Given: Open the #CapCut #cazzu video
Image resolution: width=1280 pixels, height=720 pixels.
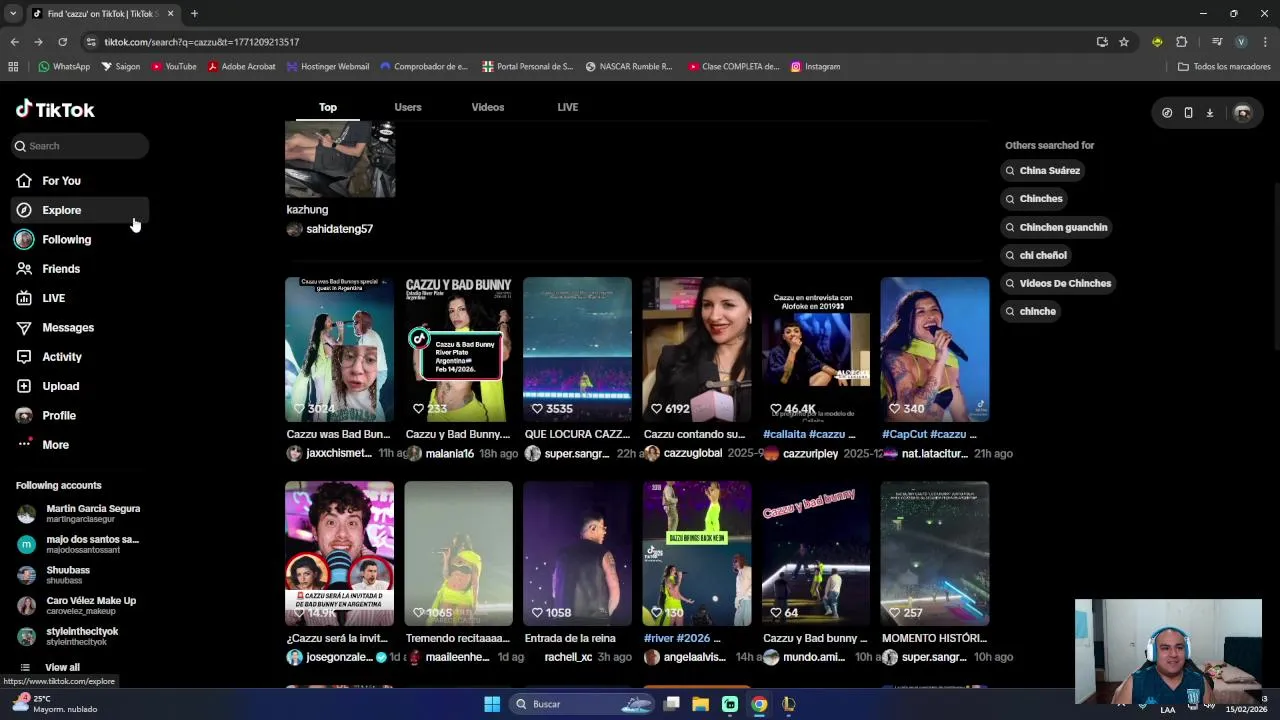Looking at the screenshot, I should click(934, 349).
